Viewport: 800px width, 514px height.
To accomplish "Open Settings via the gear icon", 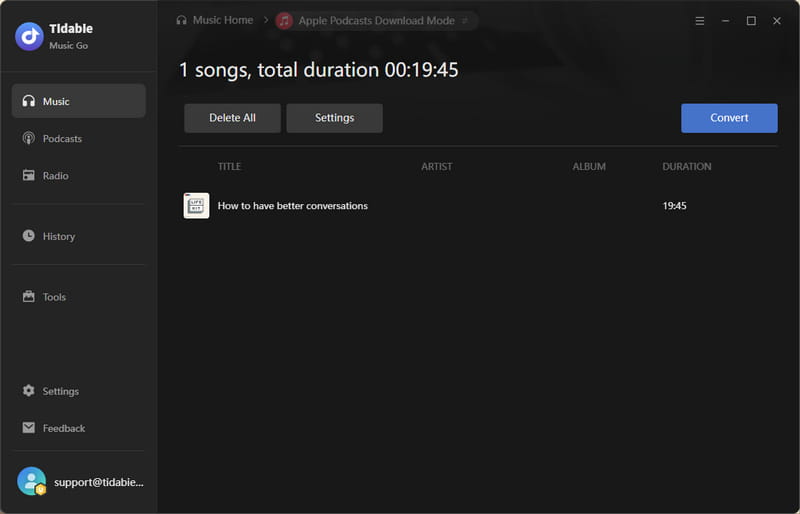I will pos(29,390).
